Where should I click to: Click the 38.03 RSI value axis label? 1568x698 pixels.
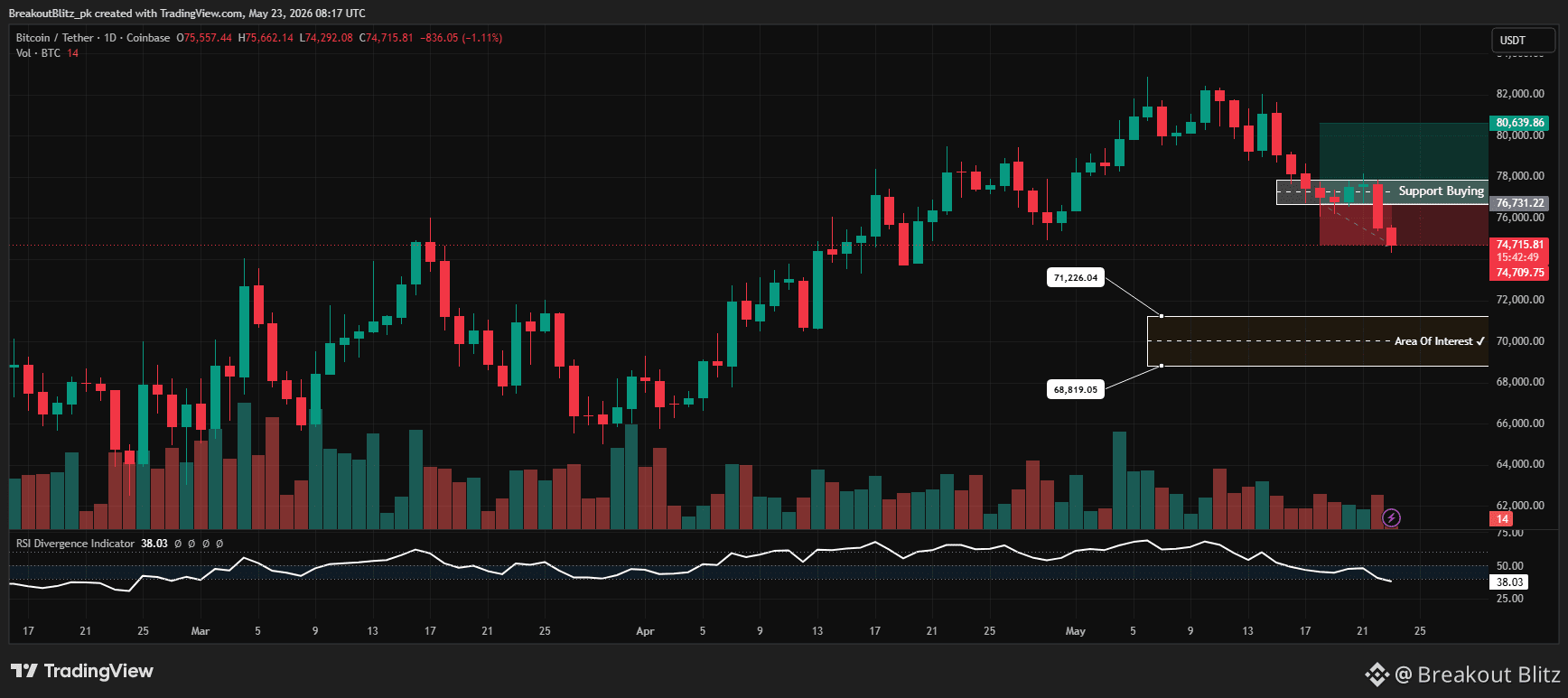[1509, 582]
